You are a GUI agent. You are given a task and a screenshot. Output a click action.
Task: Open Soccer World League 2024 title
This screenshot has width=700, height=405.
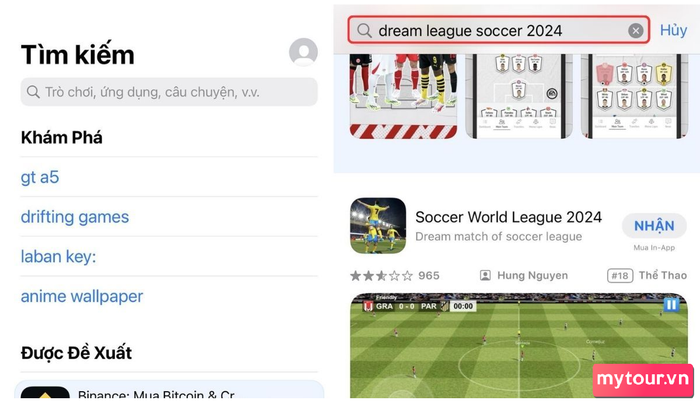click(x=508, y=217)
